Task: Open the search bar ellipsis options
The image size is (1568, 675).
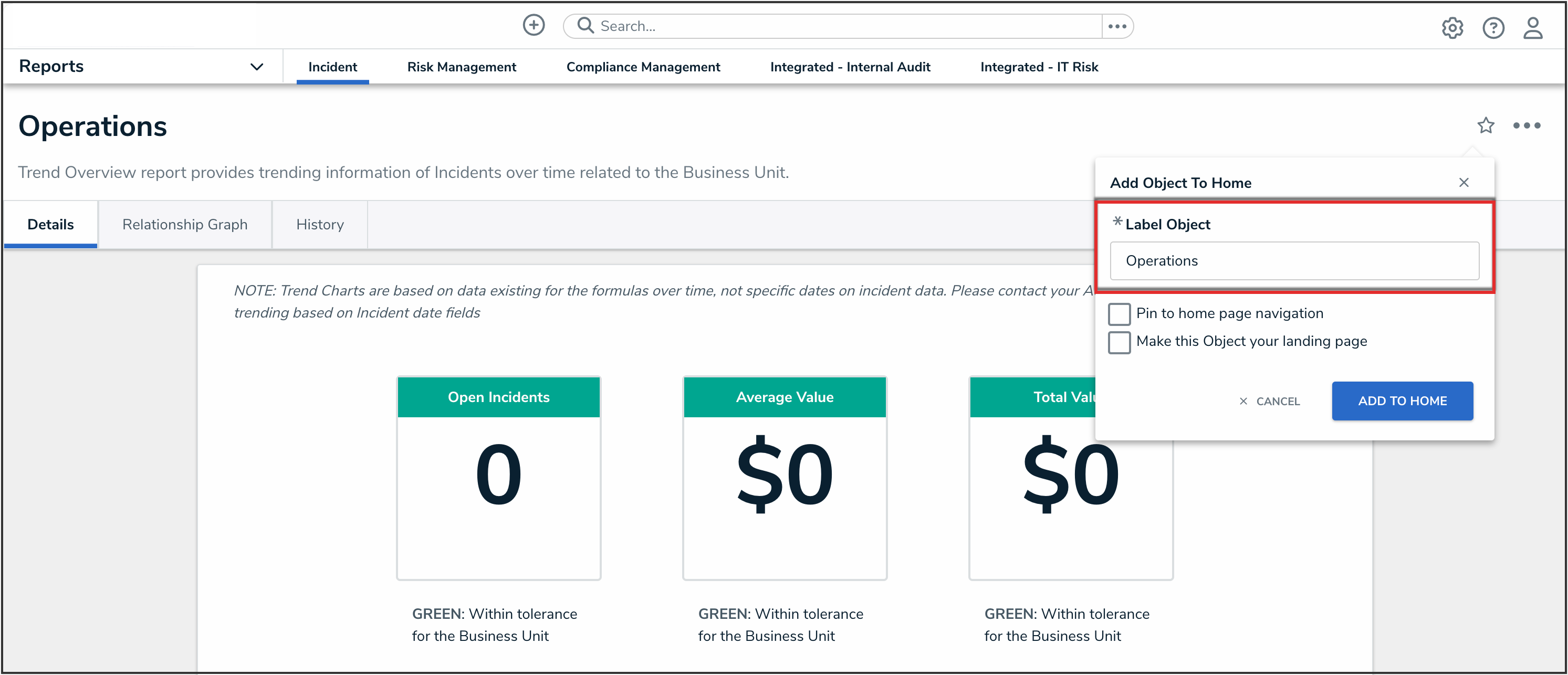Action: click(x=1117, y=26)
